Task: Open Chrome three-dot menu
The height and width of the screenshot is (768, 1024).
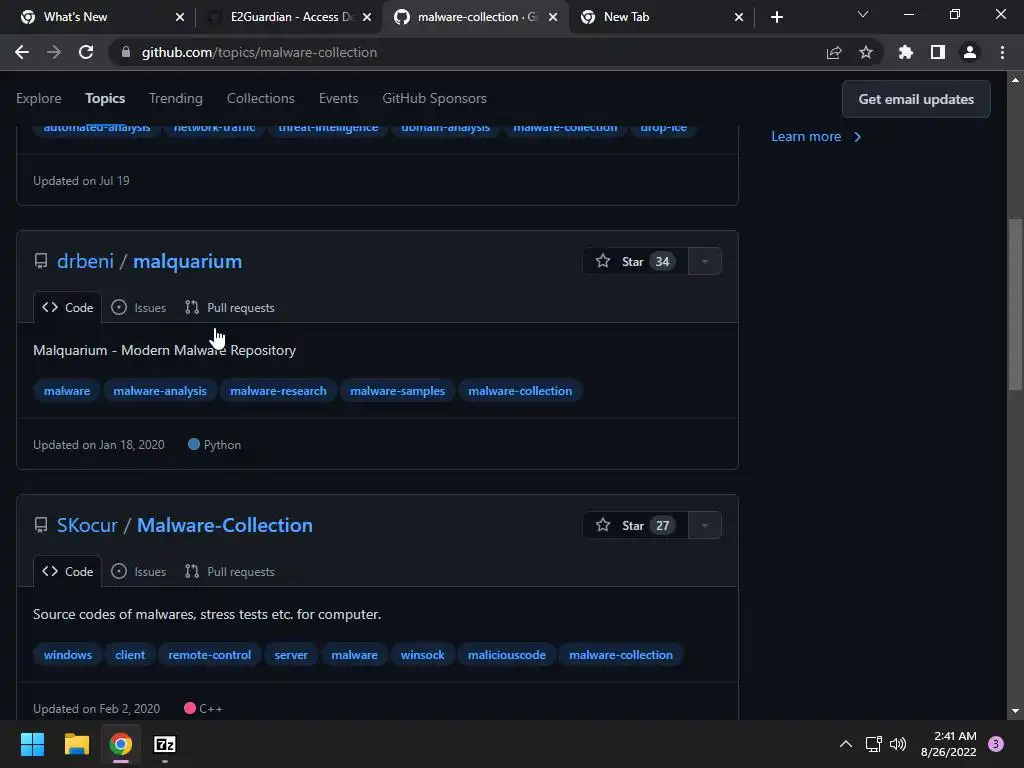Action: point(1002,52)
